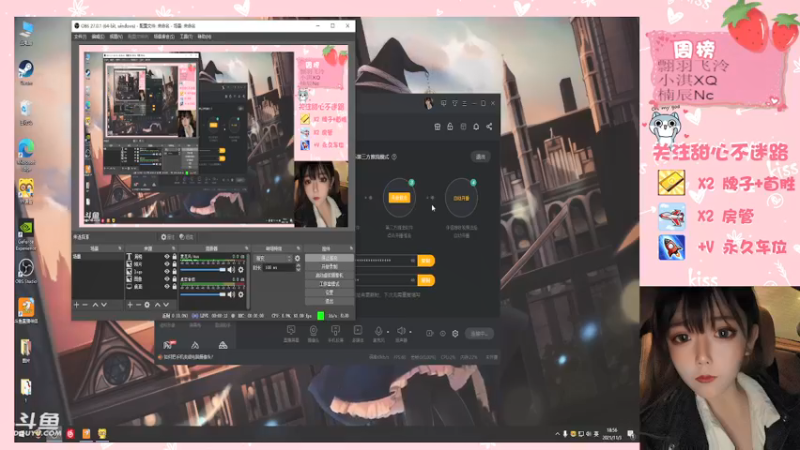Click share icon in Douyu streamer window
The width and height of the screenshot is (800, 450).
(x=489, y=127)
